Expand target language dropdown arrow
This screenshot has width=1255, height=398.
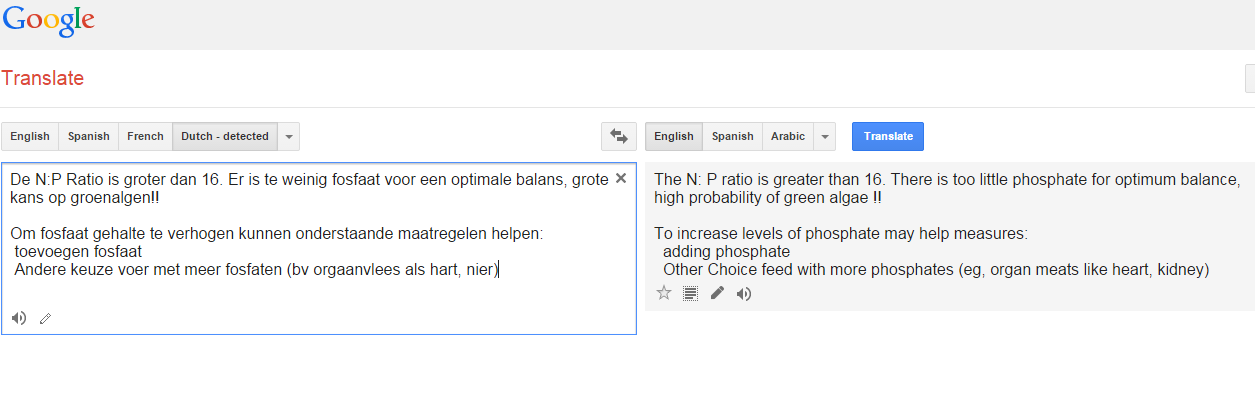825,136
